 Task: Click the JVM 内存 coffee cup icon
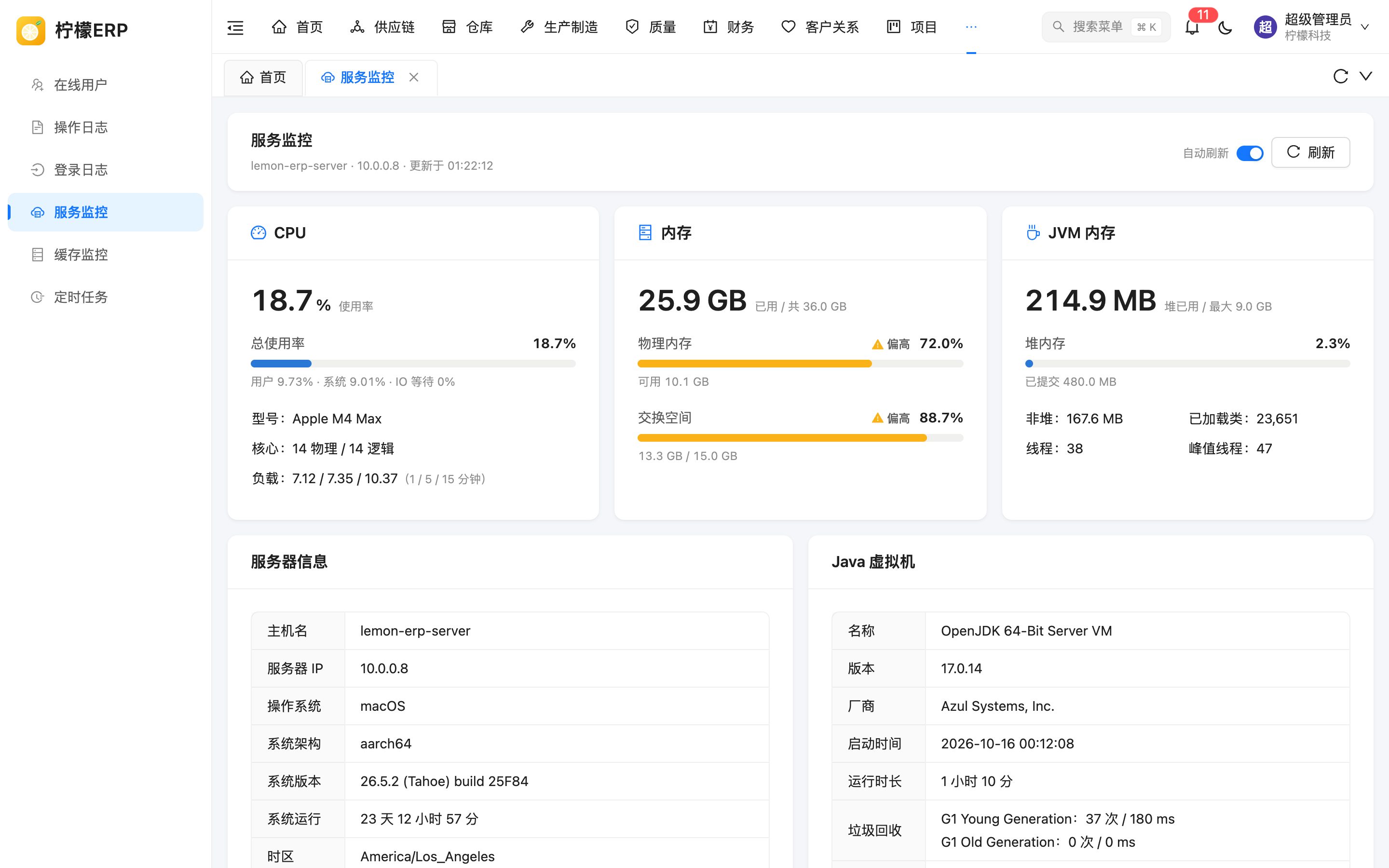[1033, 232]
